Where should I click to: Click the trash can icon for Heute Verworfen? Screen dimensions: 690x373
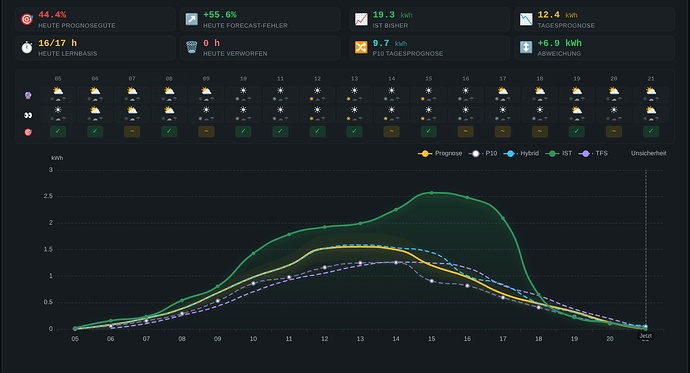pos(191,47)
